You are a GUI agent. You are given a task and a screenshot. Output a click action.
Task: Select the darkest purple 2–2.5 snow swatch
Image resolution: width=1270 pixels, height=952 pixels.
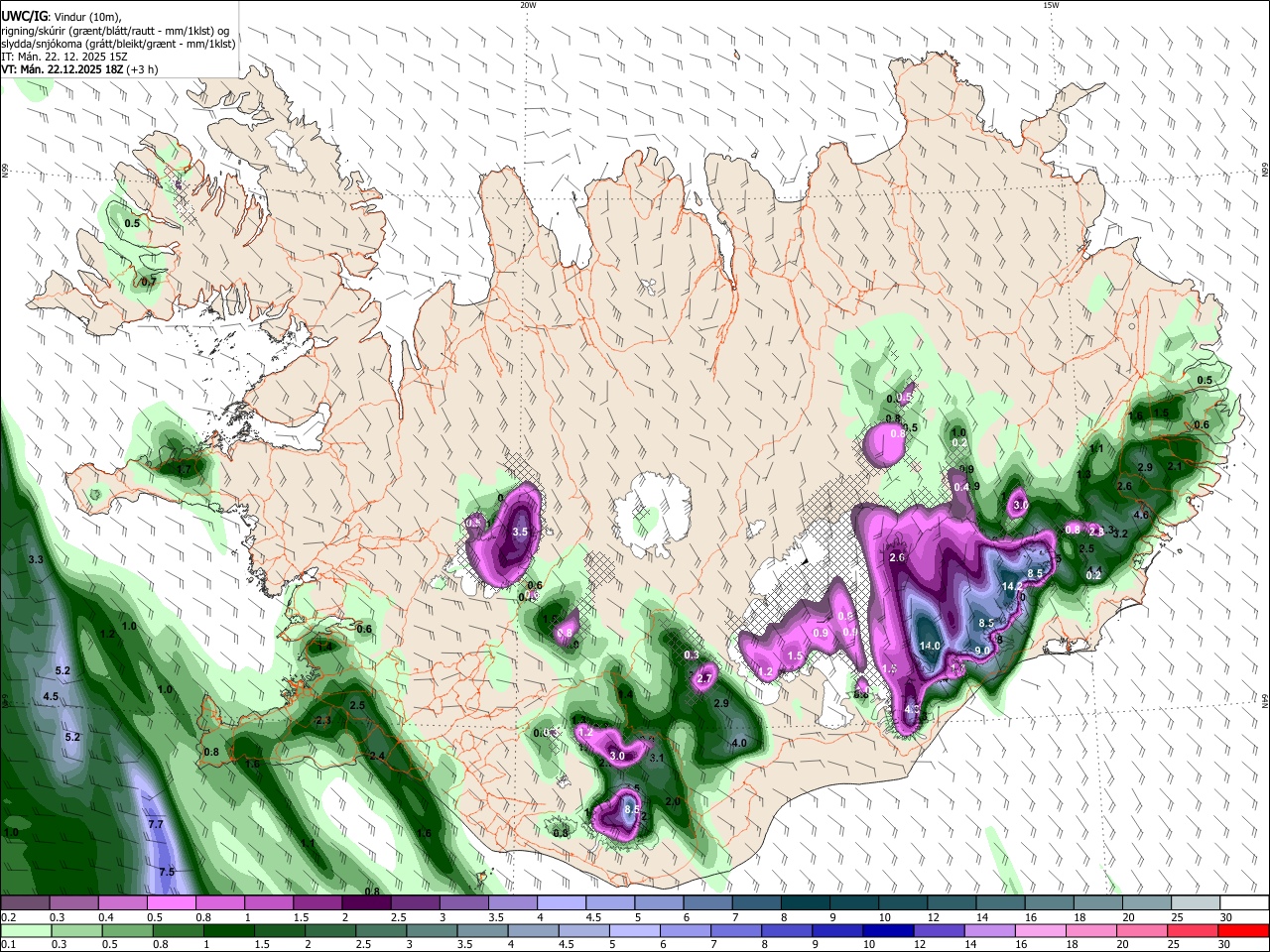[x=366, y=902]
